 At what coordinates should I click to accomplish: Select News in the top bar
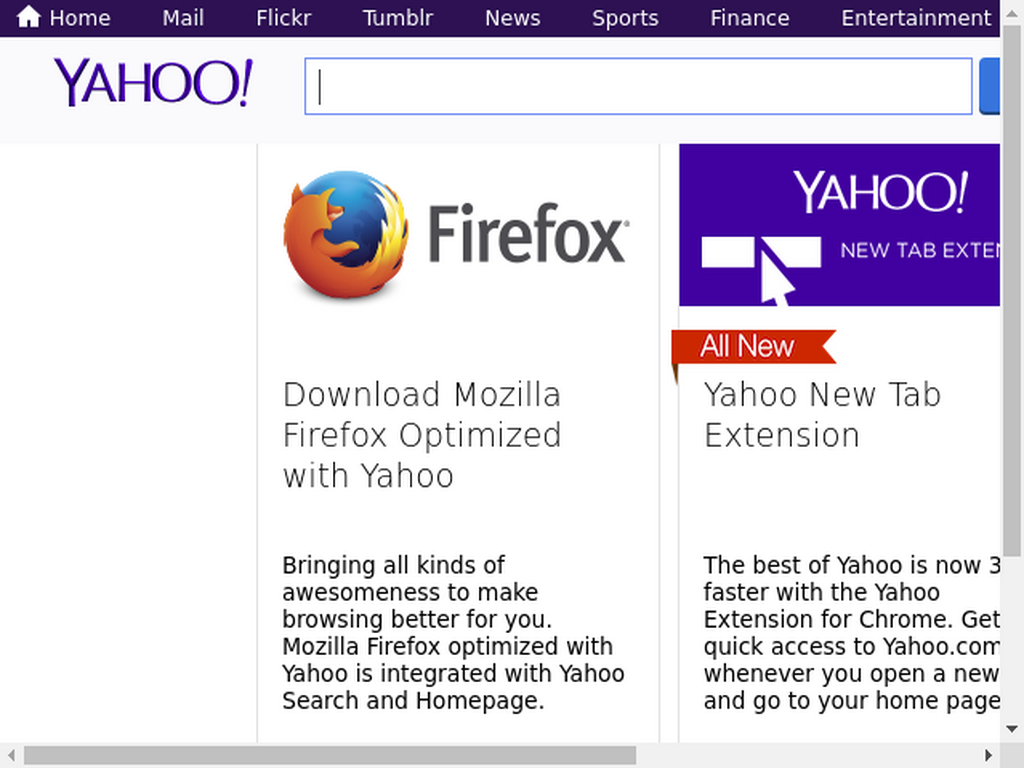[x=513, y=18]
